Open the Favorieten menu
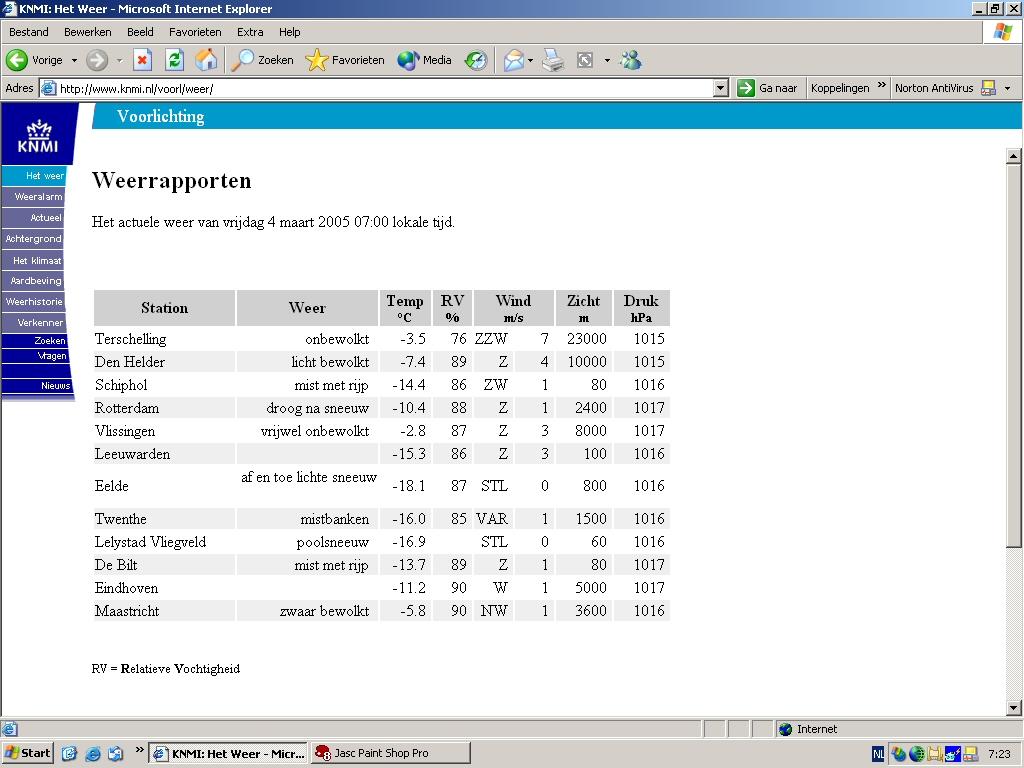Viewport: 1024px width, 768px height. 195,32
